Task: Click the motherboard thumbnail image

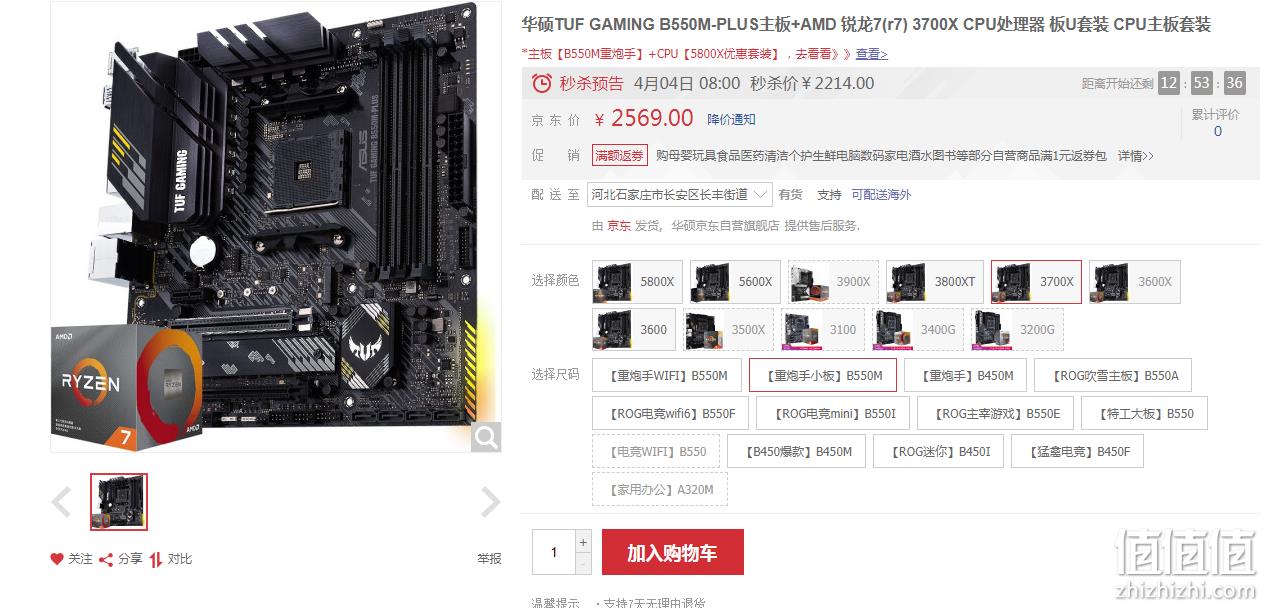Action: click(119, 502)
